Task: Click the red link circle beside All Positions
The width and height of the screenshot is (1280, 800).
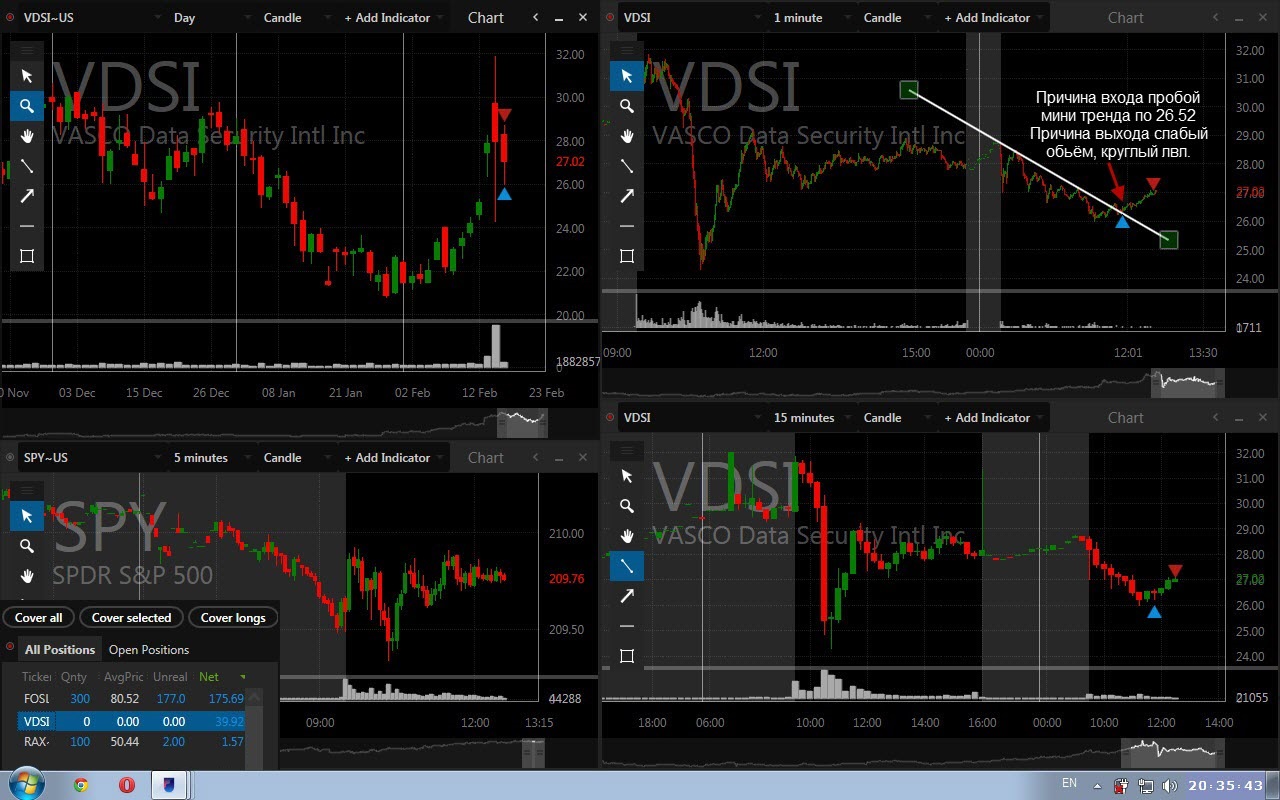Action: click(9, 646)
